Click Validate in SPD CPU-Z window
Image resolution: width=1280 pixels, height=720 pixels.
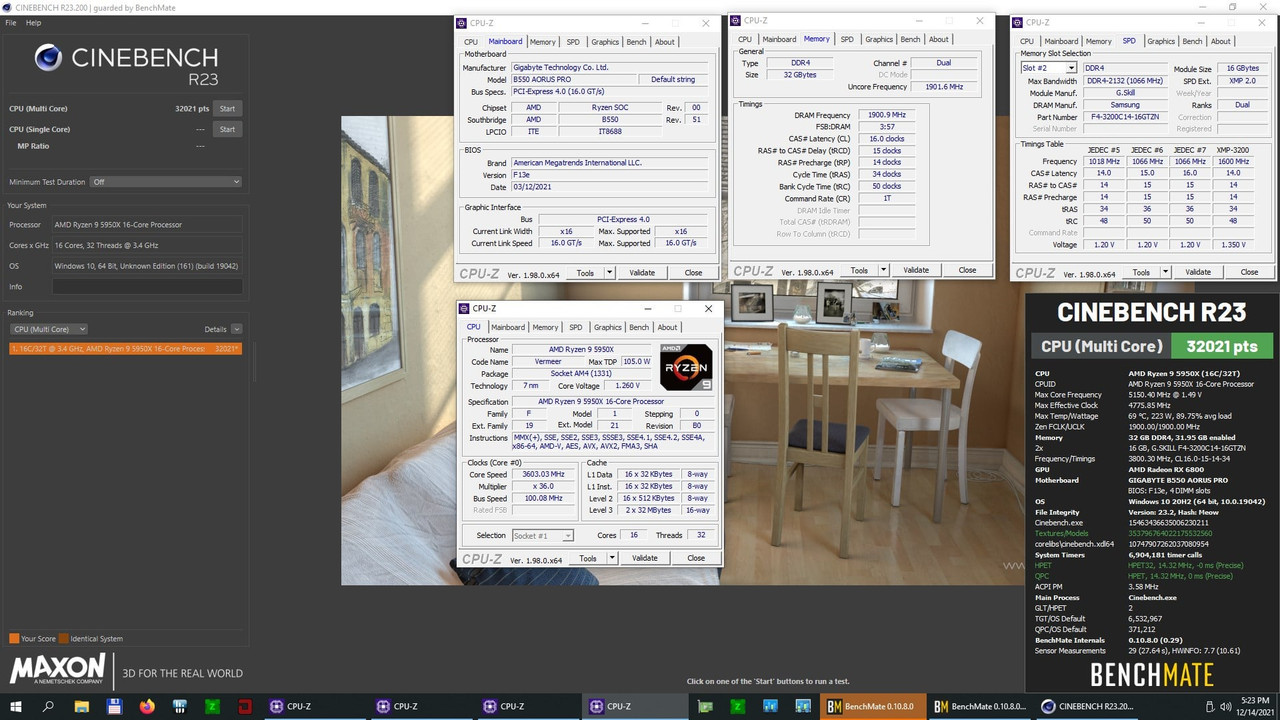tap(1198, 273)
